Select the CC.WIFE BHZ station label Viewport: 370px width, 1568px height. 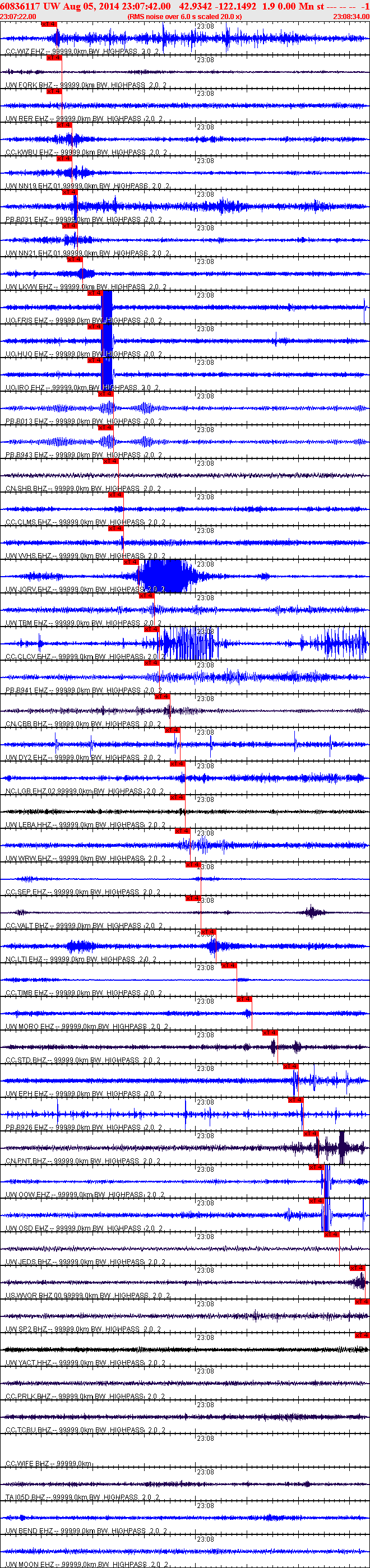[x=49, y=1463]
